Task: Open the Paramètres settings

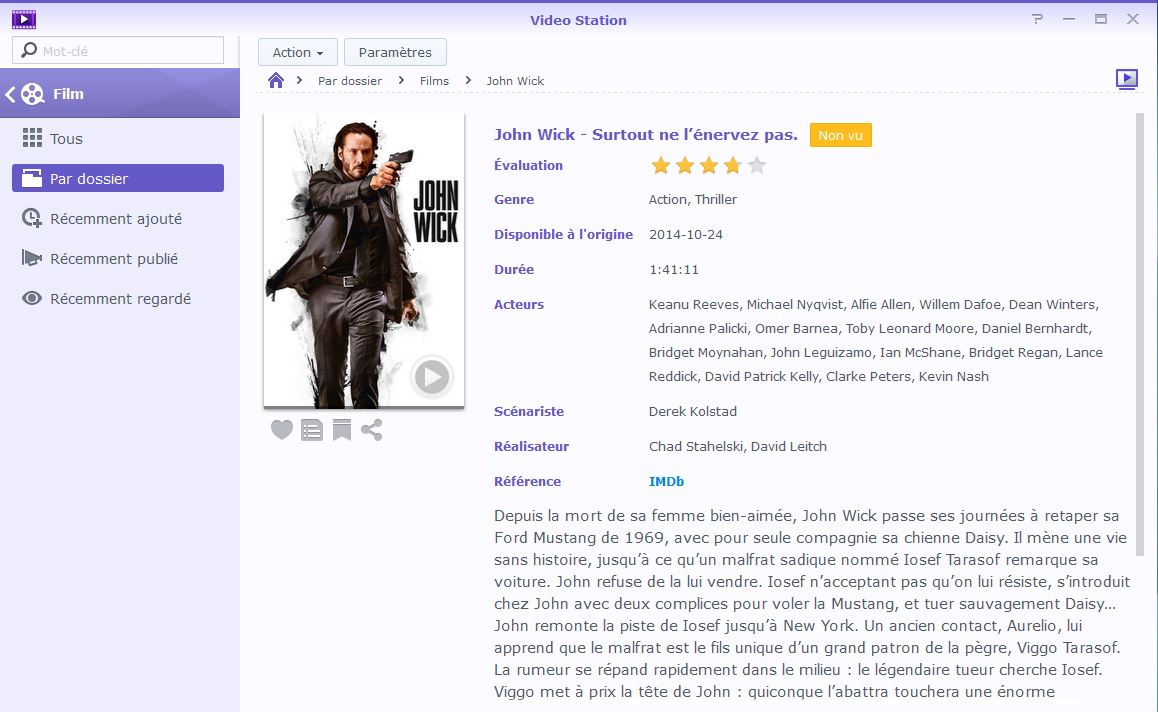Action: tap(395, 52)
